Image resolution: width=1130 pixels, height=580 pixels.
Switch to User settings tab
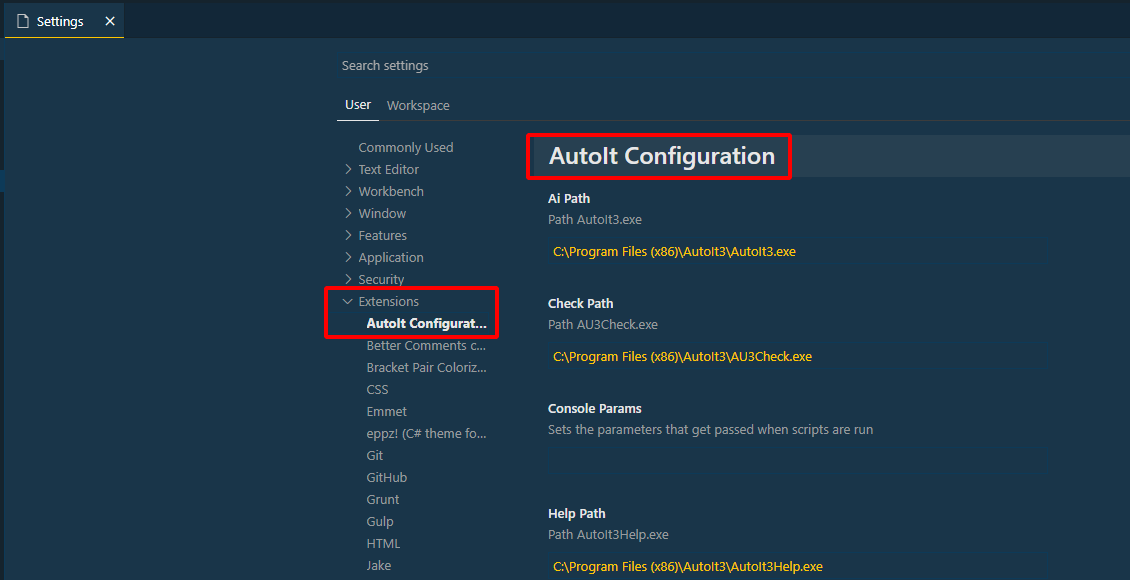[x=357, y=105]
